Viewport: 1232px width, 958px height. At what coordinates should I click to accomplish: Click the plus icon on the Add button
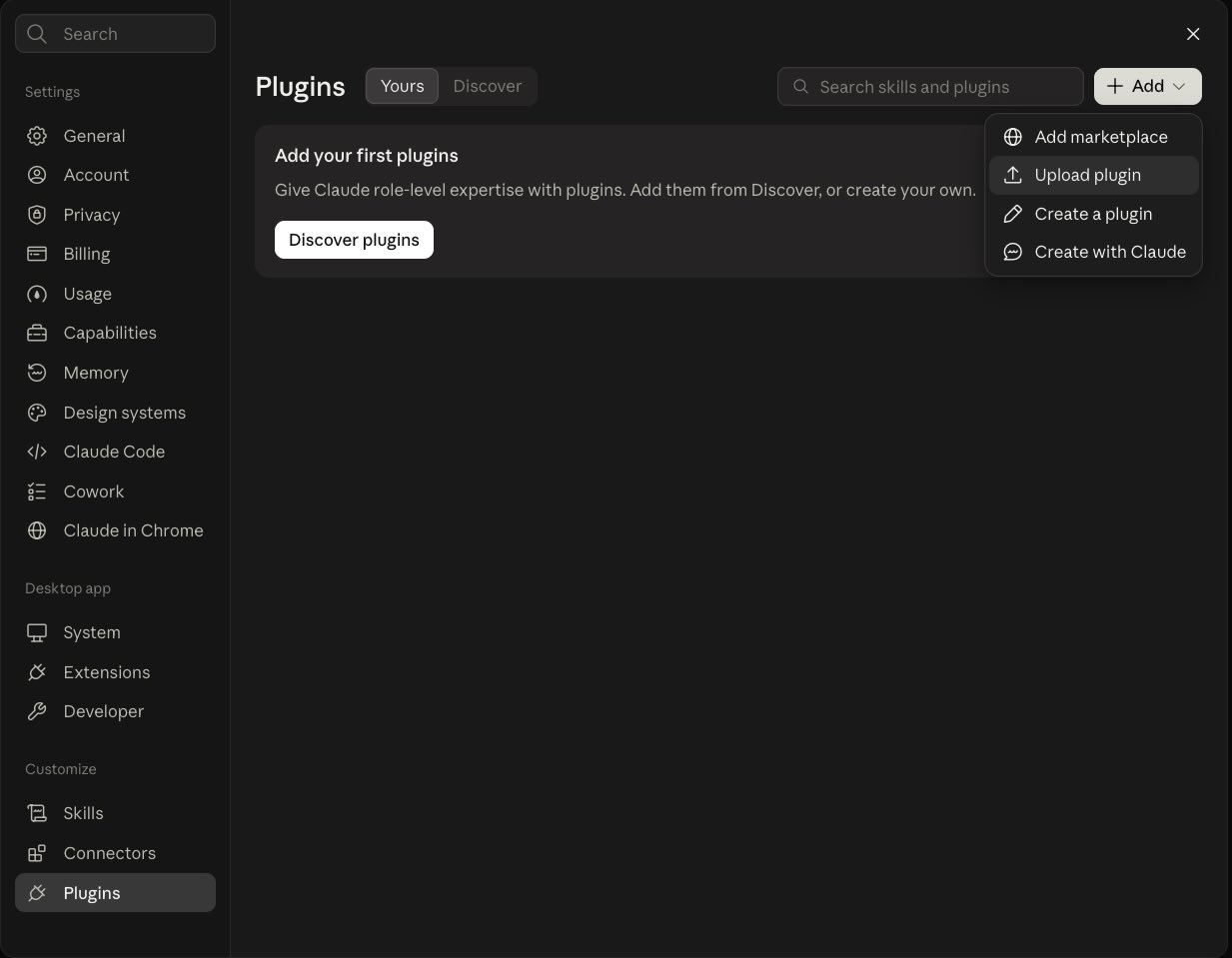1115,86
